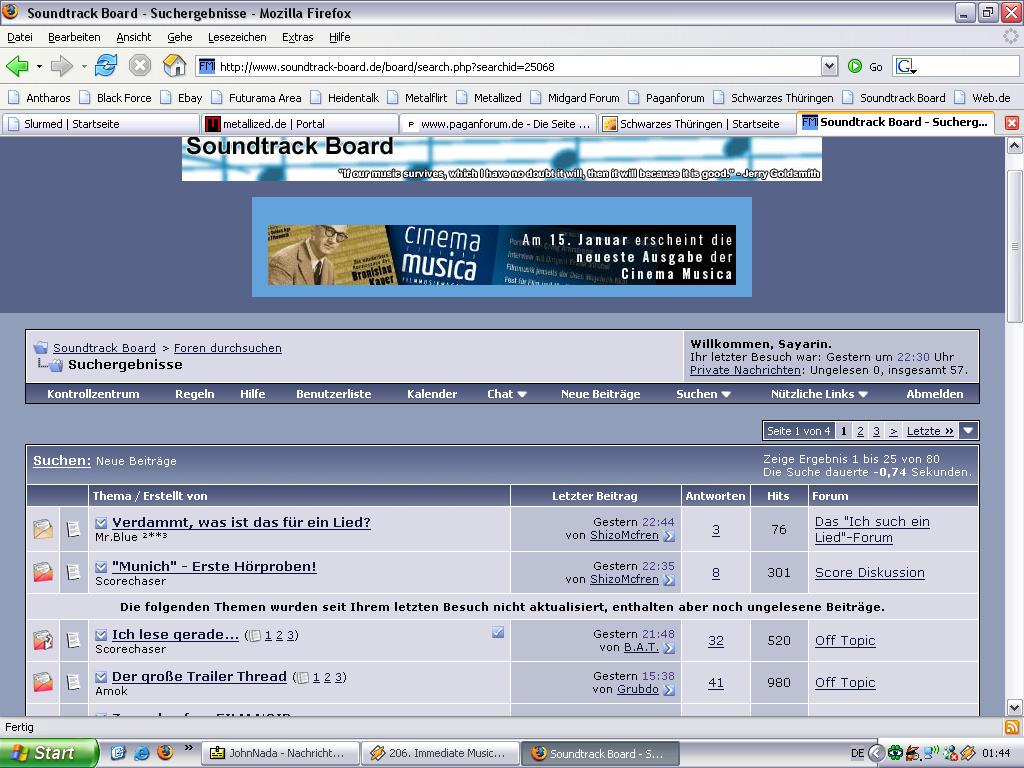Image resolution: width=1024 pixels, height=768 pixels.
Task: Switch to the metallized.de Portal tab
Action: click(298, 123)
